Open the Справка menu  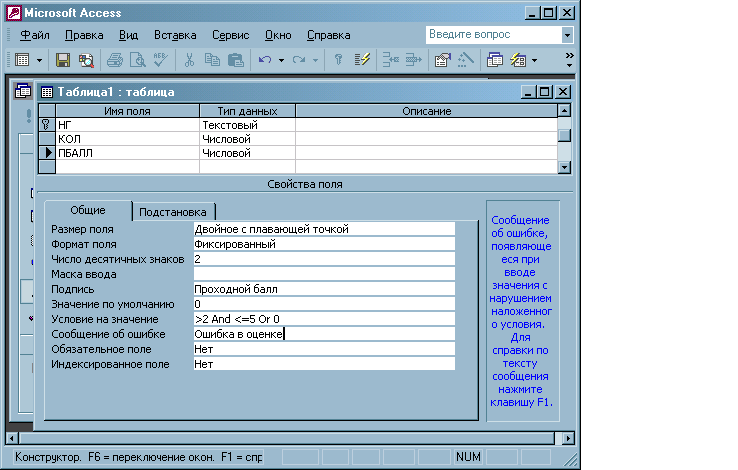point(329,35)
